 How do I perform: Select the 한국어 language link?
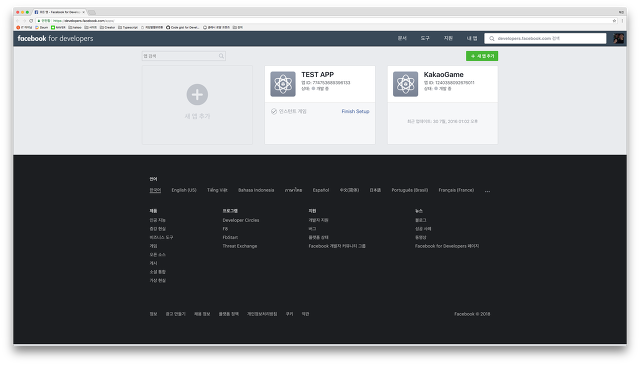pyautogui.click(x=155, y=190)
